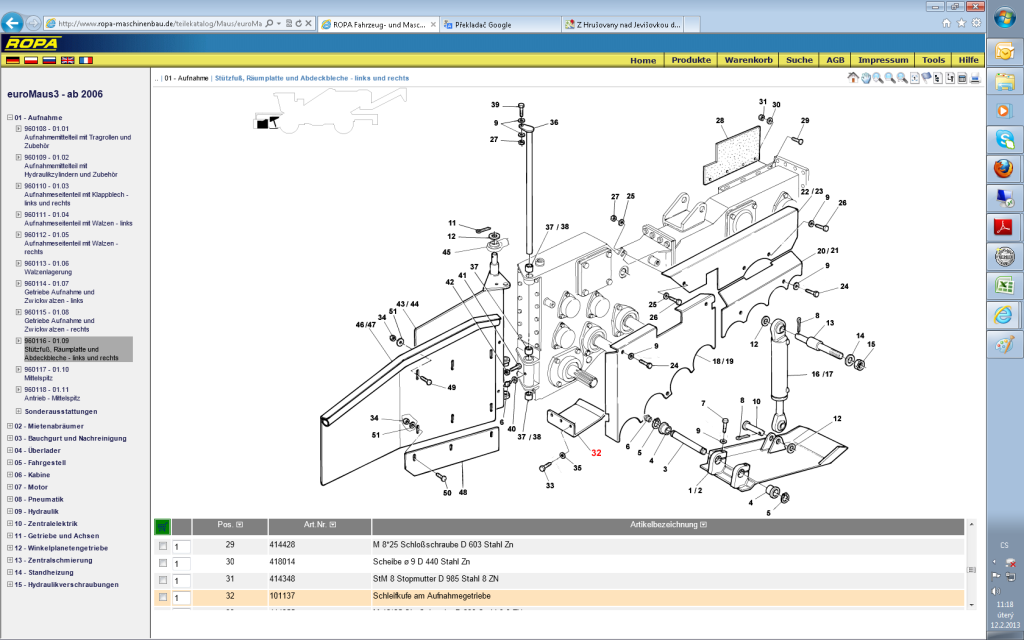1024x640 pixels.
Task: Expand the 03 - Bauchgurt und Nachreinigung node
Action: (x=10, y=438)
